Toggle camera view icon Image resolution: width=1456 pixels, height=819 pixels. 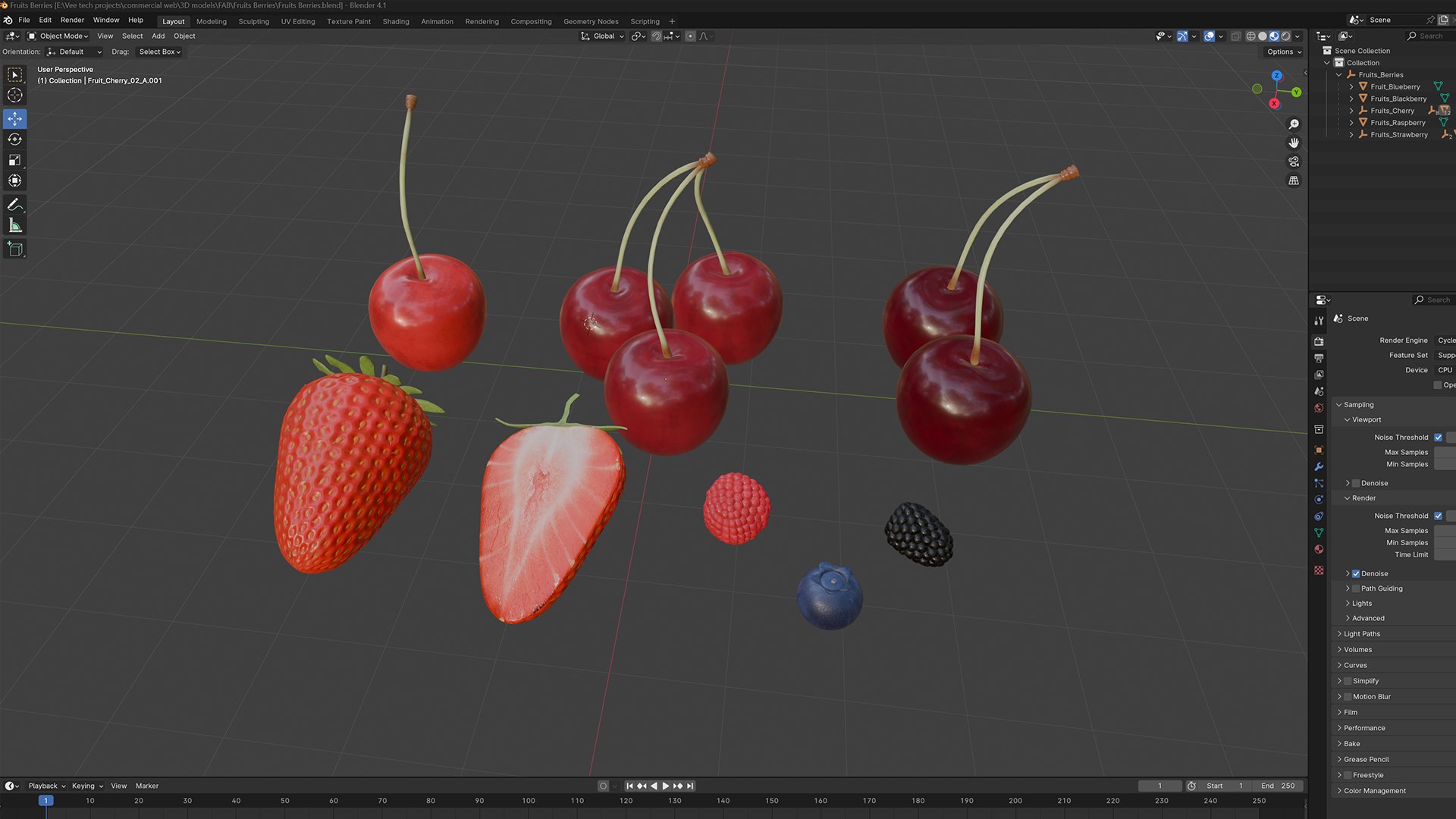point(1294,162)
